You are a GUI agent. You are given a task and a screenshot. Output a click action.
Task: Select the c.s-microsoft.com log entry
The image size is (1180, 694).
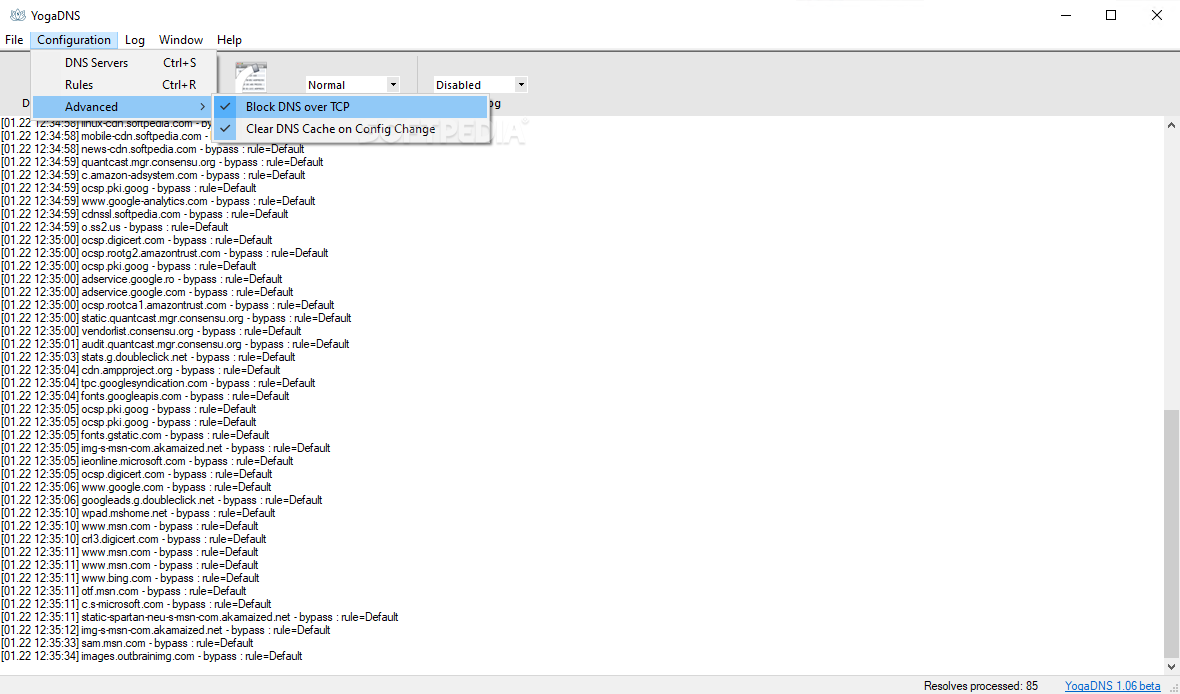pyautogui.click(x=136, y=604)
